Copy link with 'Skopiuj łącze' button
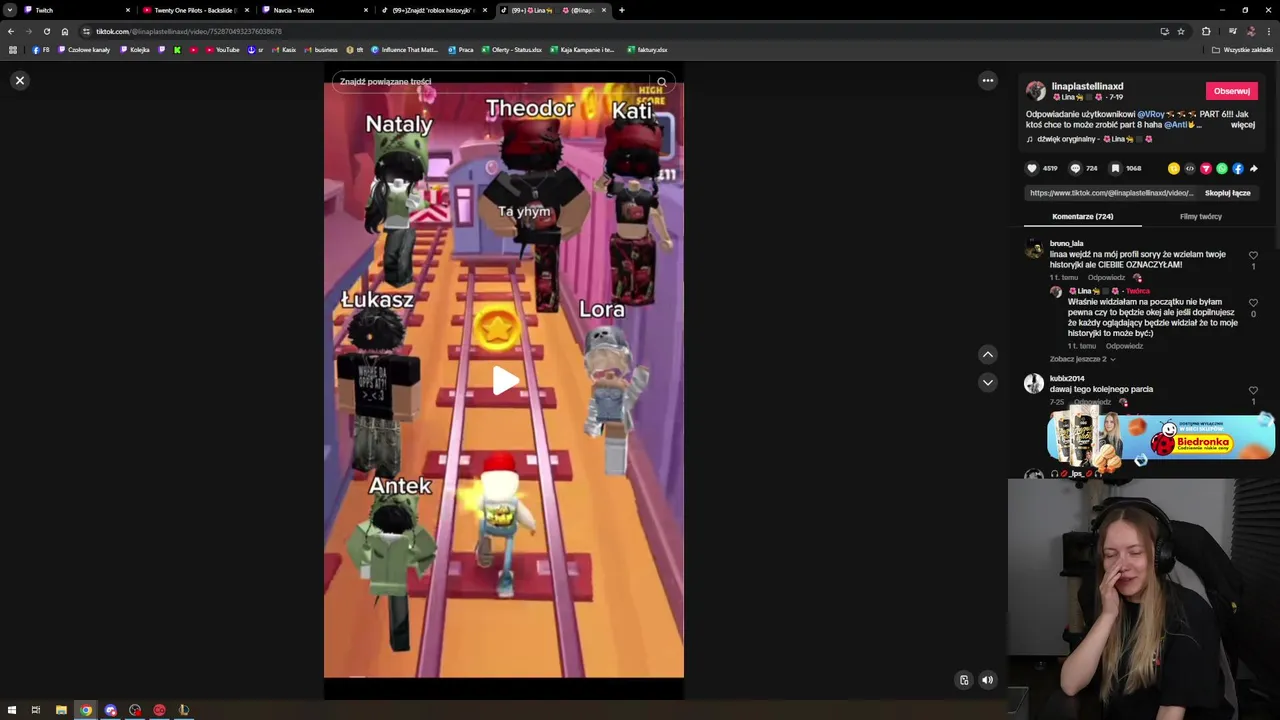 tap(1227, 193)
